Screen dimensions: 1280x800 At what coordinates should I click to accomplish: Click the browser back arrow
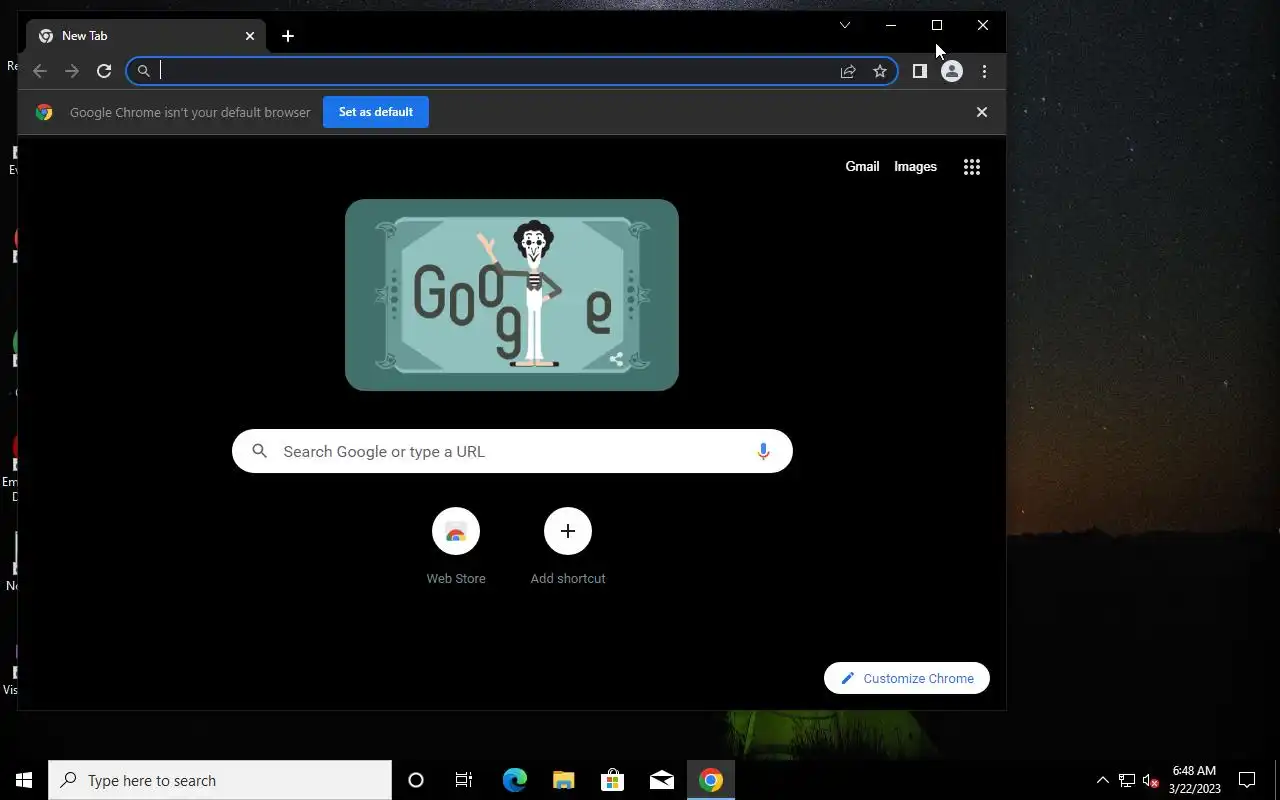tap(39, 71)
